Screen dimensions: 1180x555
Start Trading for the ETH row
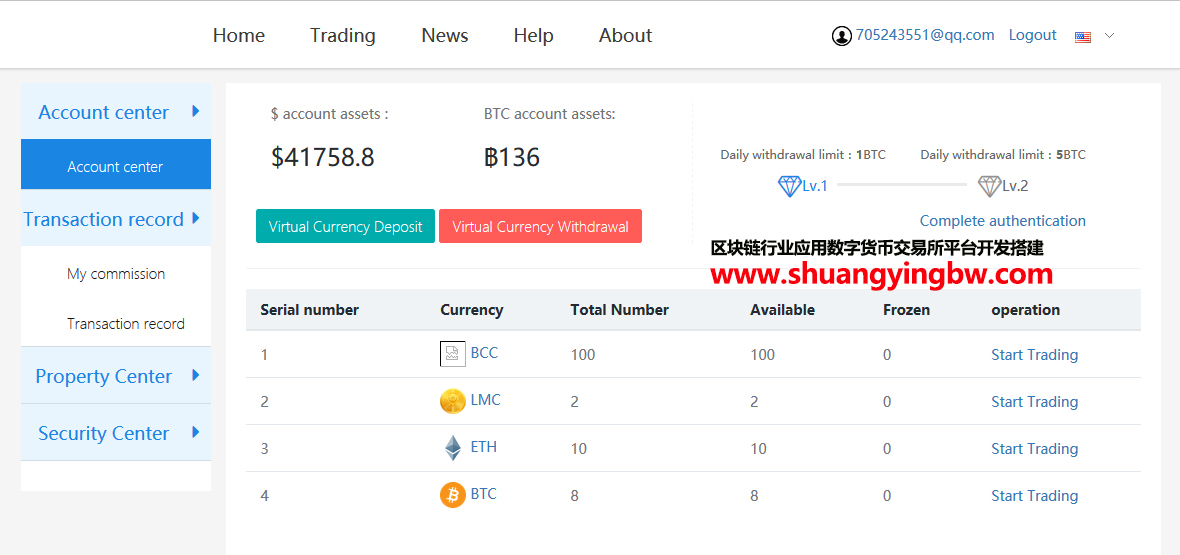[1034, 449]
